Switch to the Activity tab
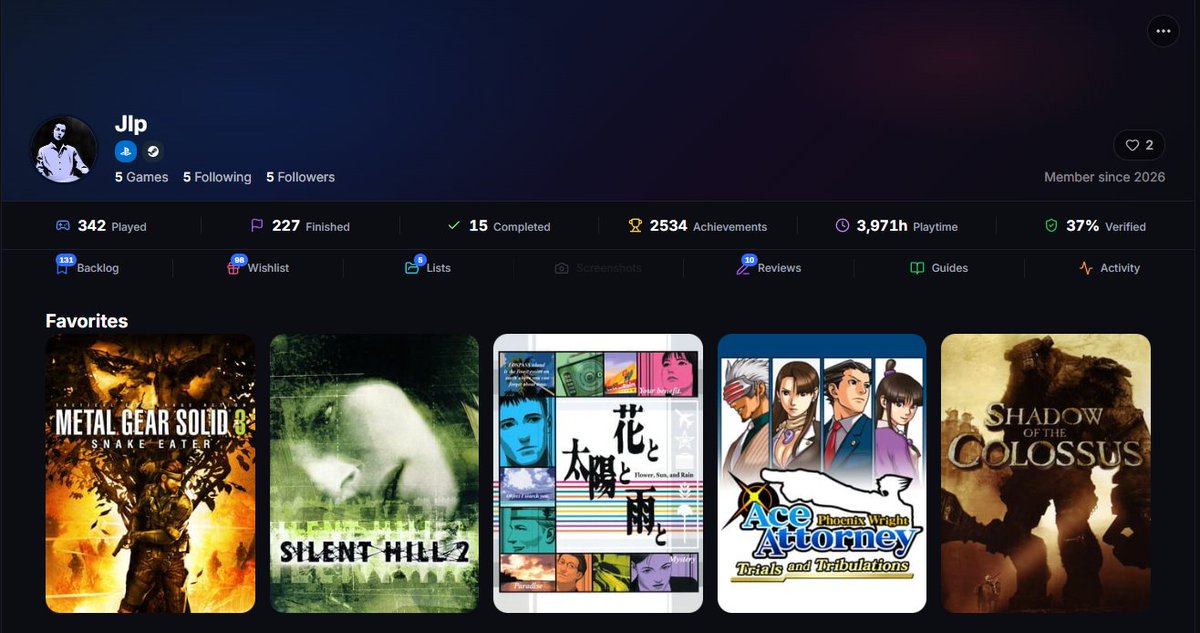 (1110, 267)
